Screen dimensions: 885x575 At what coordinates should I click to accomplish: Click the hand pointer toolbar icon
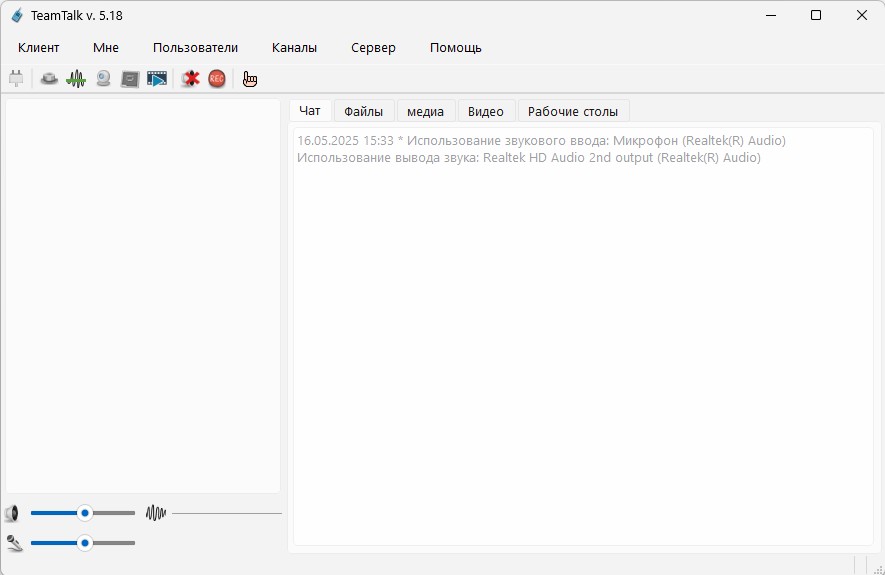(x=249, y=79)
